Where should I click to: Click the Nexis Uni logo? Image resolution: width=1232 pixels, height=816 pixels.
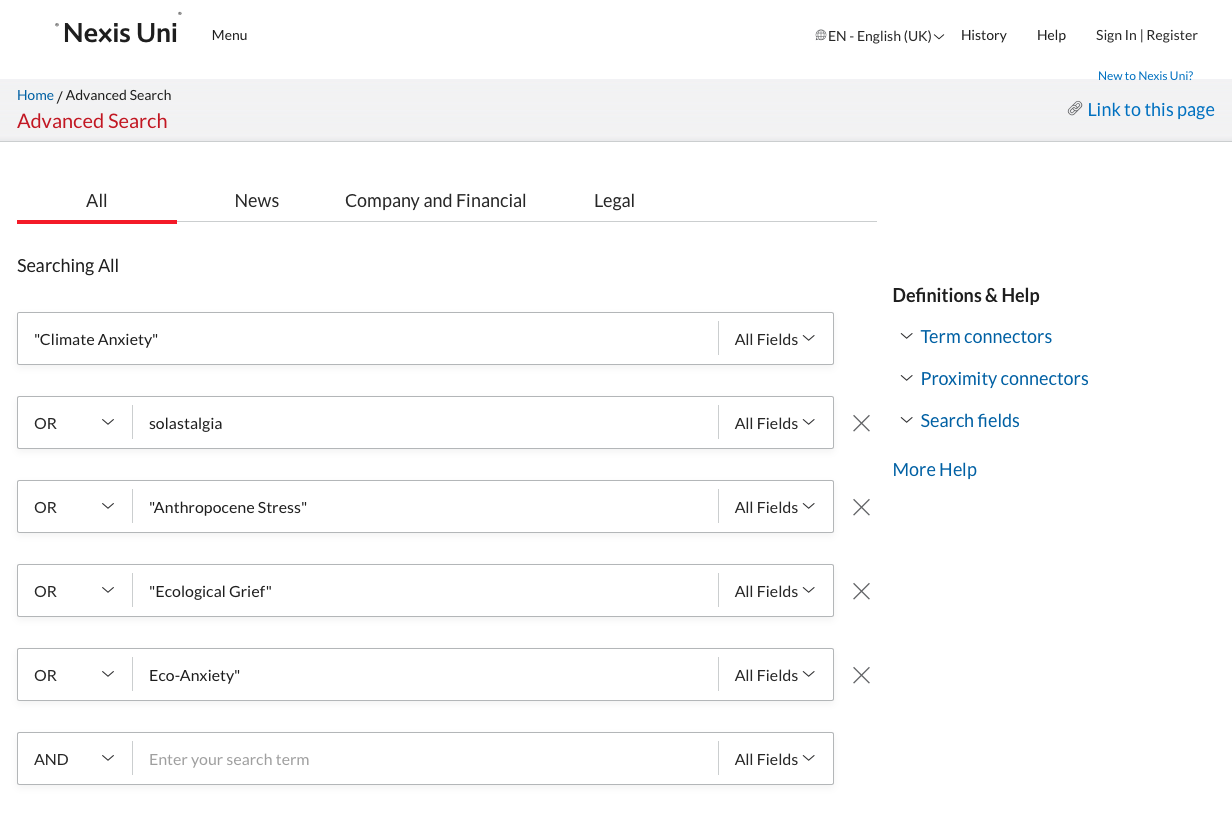[120, 33]
